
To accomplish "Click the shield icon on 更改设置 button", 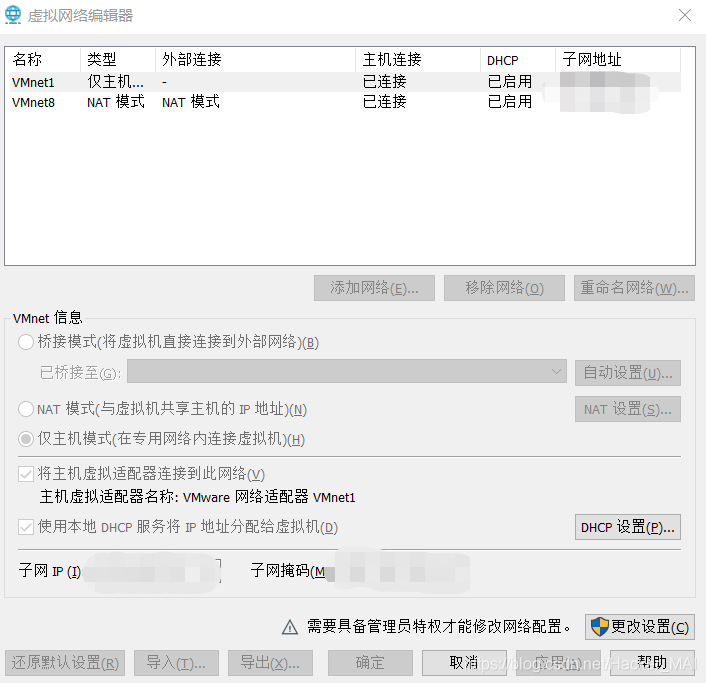I will 599,626.
